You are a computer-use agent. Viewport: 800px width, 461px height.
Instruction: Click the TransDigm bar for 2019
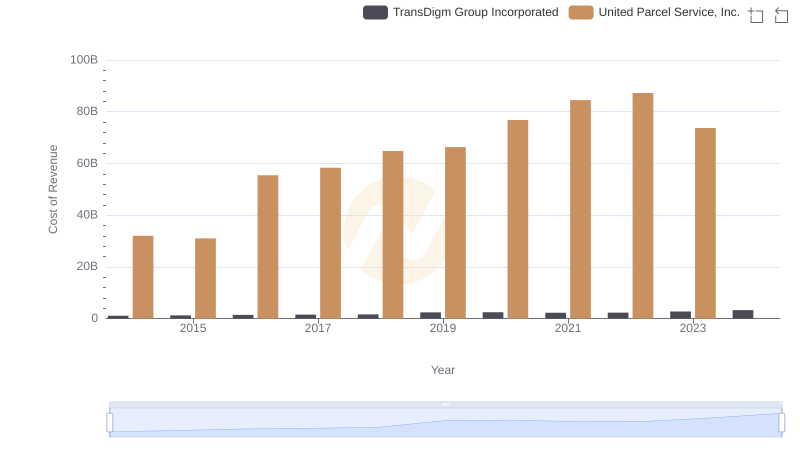431,315
